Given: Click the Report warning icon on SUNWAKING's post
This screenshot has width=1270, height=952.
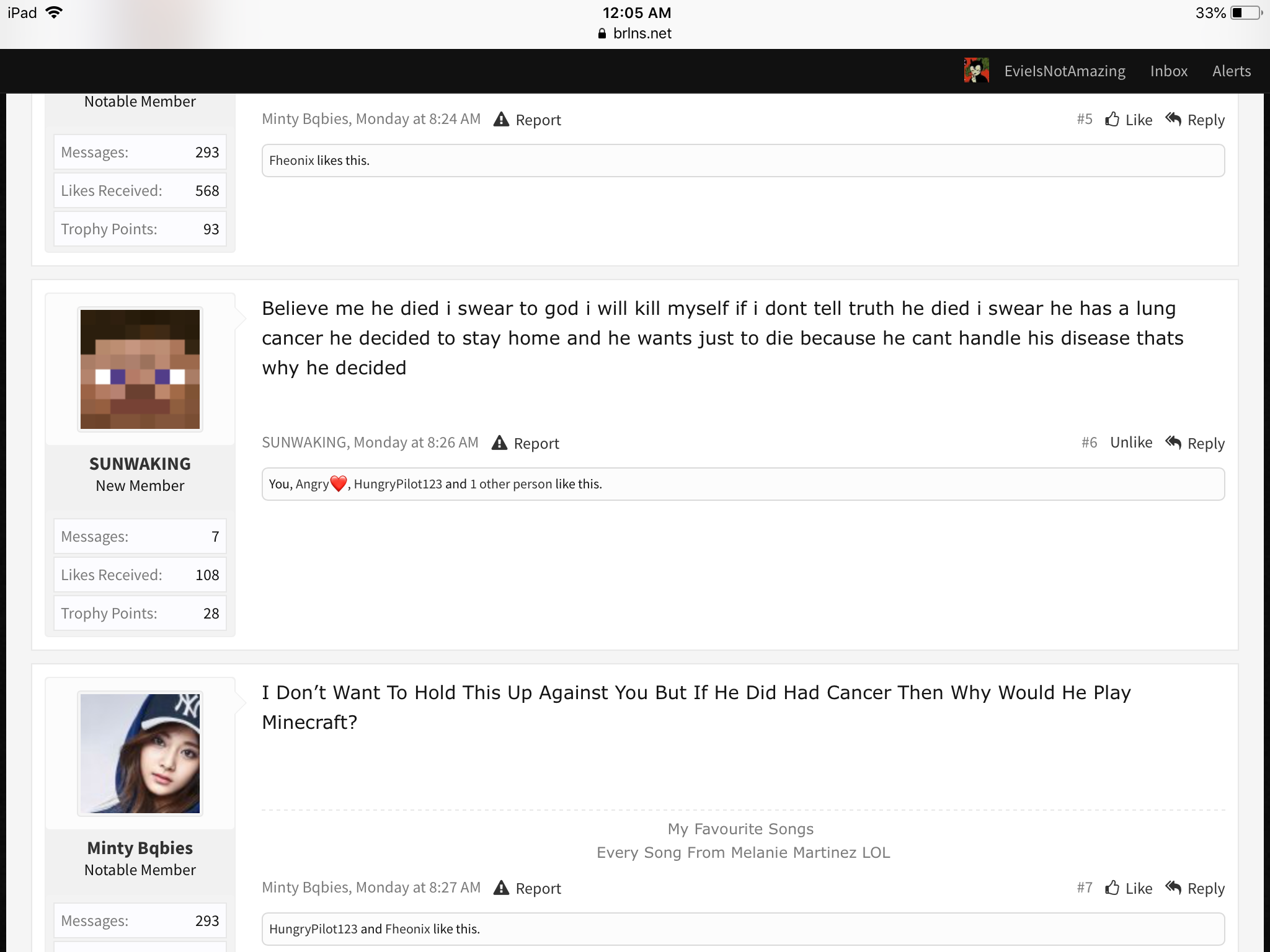Looking at the screenshot, I should coord(499,443).
